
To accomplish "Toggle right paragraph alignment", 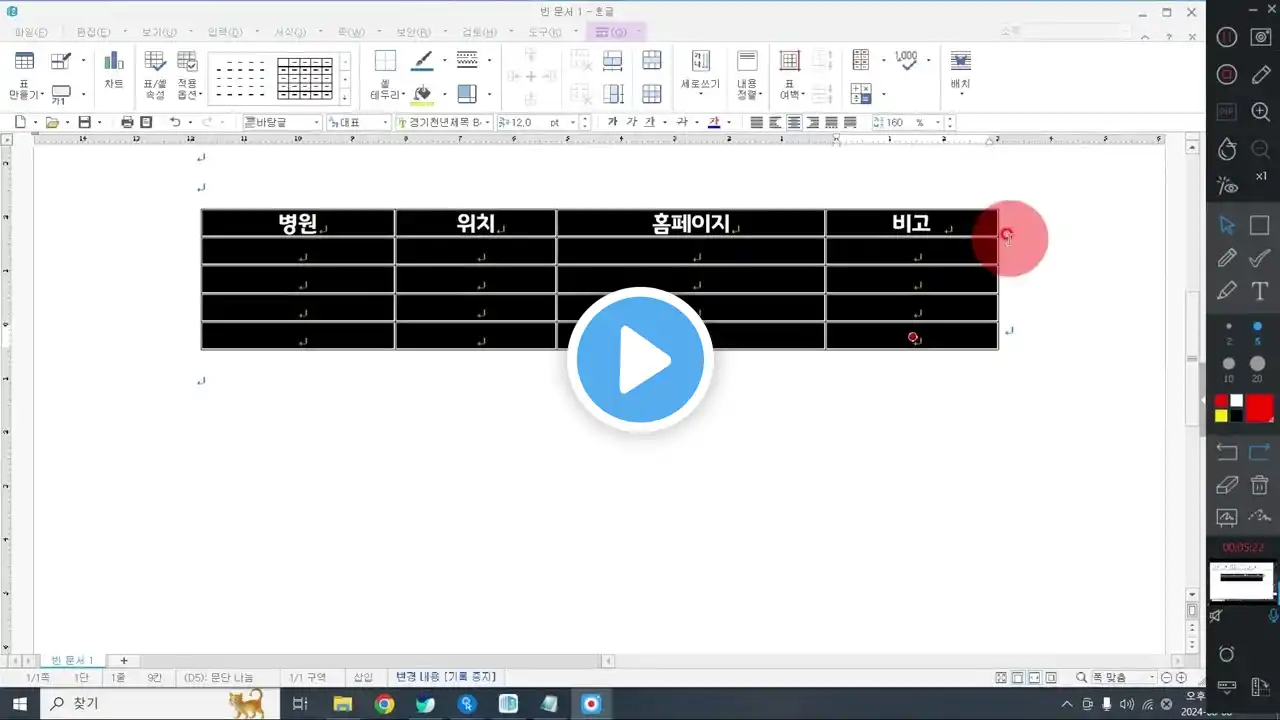I will pyautogui.click(x=813, y=122).
